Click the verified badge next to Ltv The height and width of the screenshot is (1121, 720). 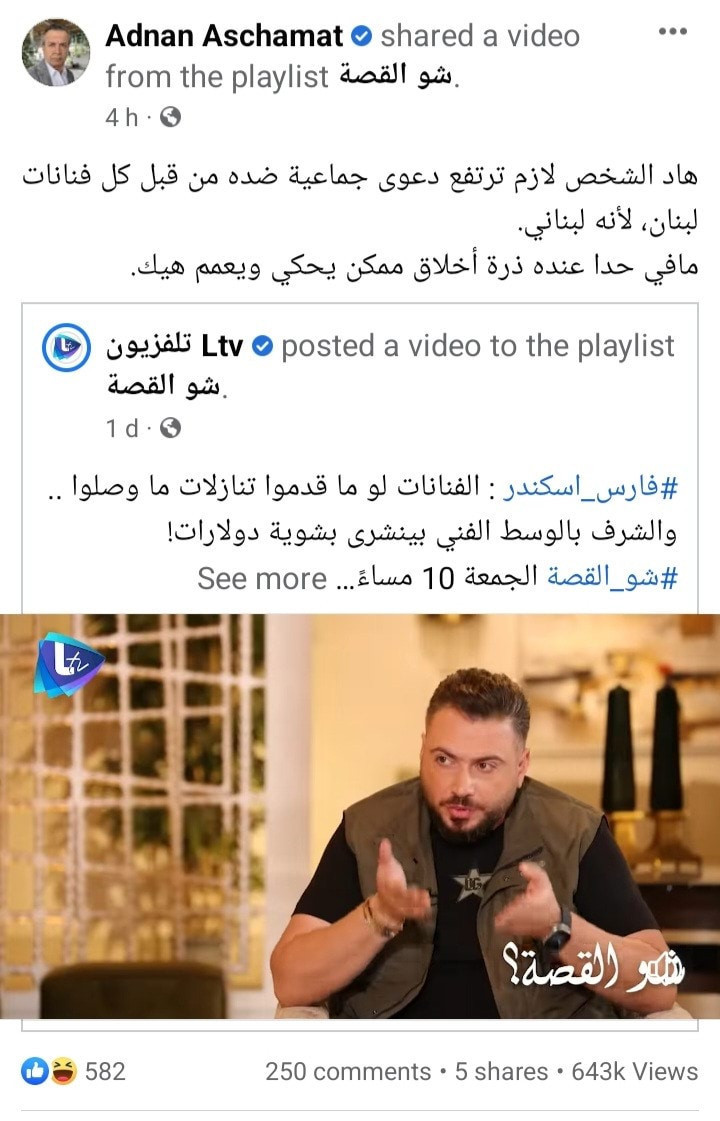click(263, 347)
